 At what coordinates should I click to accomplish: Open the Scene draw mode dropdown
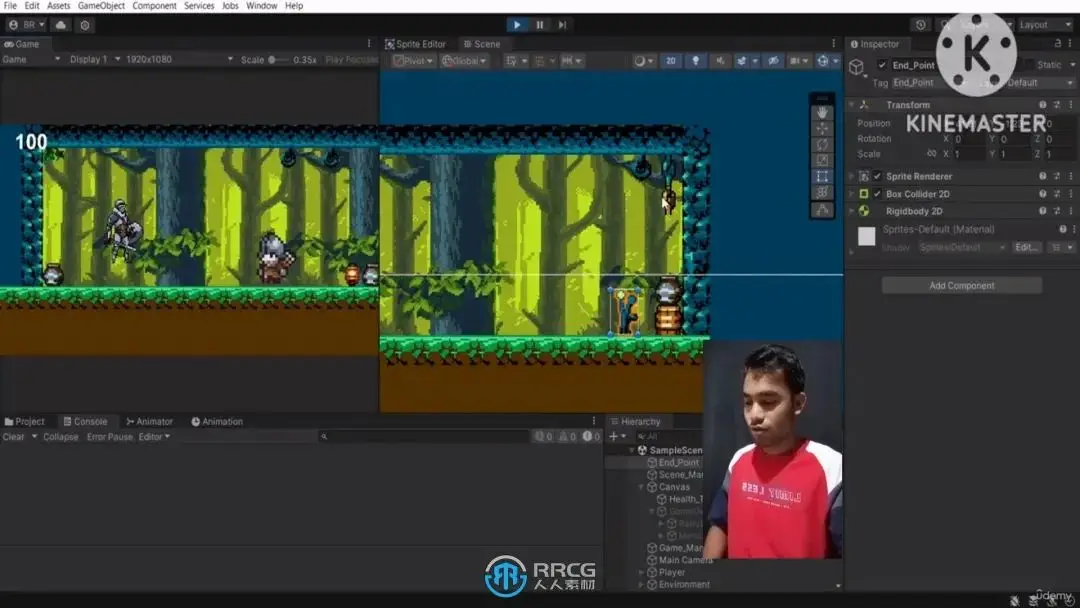pos(643,61)
